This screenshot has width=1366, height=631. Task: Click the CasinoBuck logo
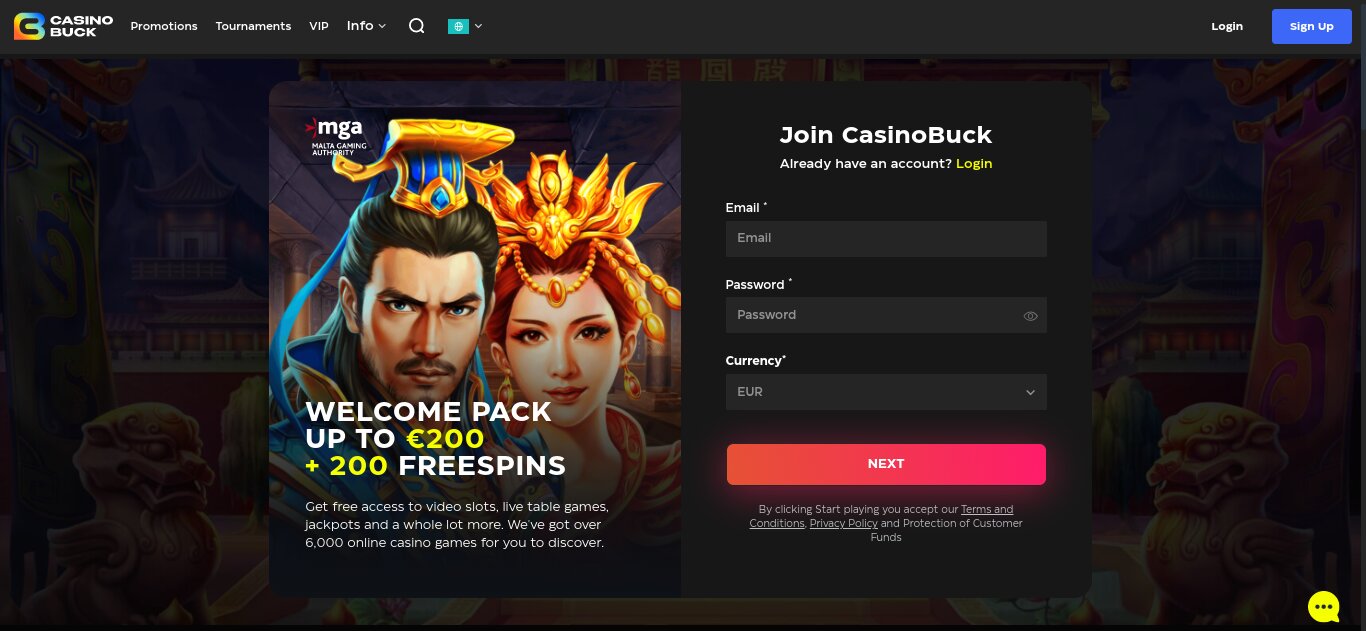tap(63, 26)
